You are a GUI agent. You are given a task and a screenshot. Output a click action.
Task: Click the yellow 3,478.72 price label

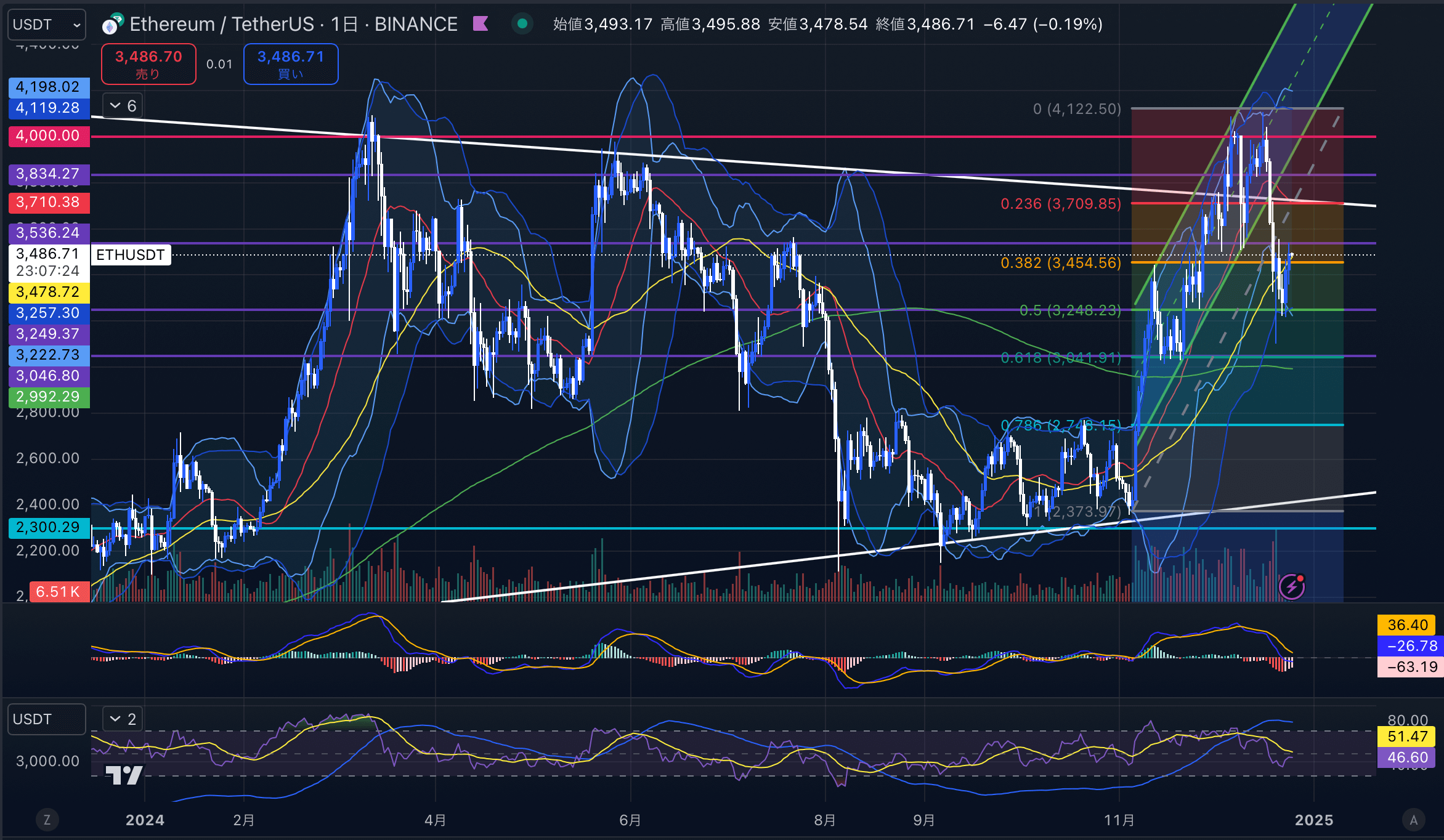point(49,292)
